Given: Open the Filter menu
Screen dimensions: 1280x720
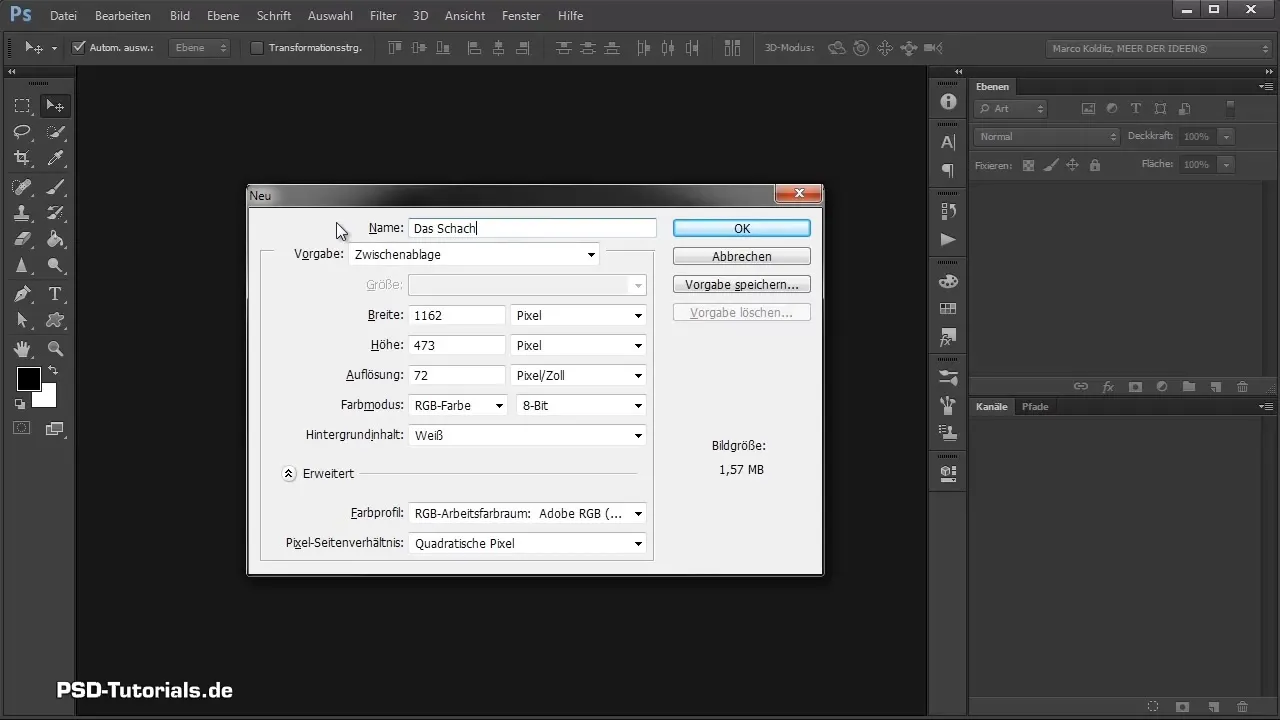Looking at the screenshot, I should pyautogui.click(x=382, y=16).
